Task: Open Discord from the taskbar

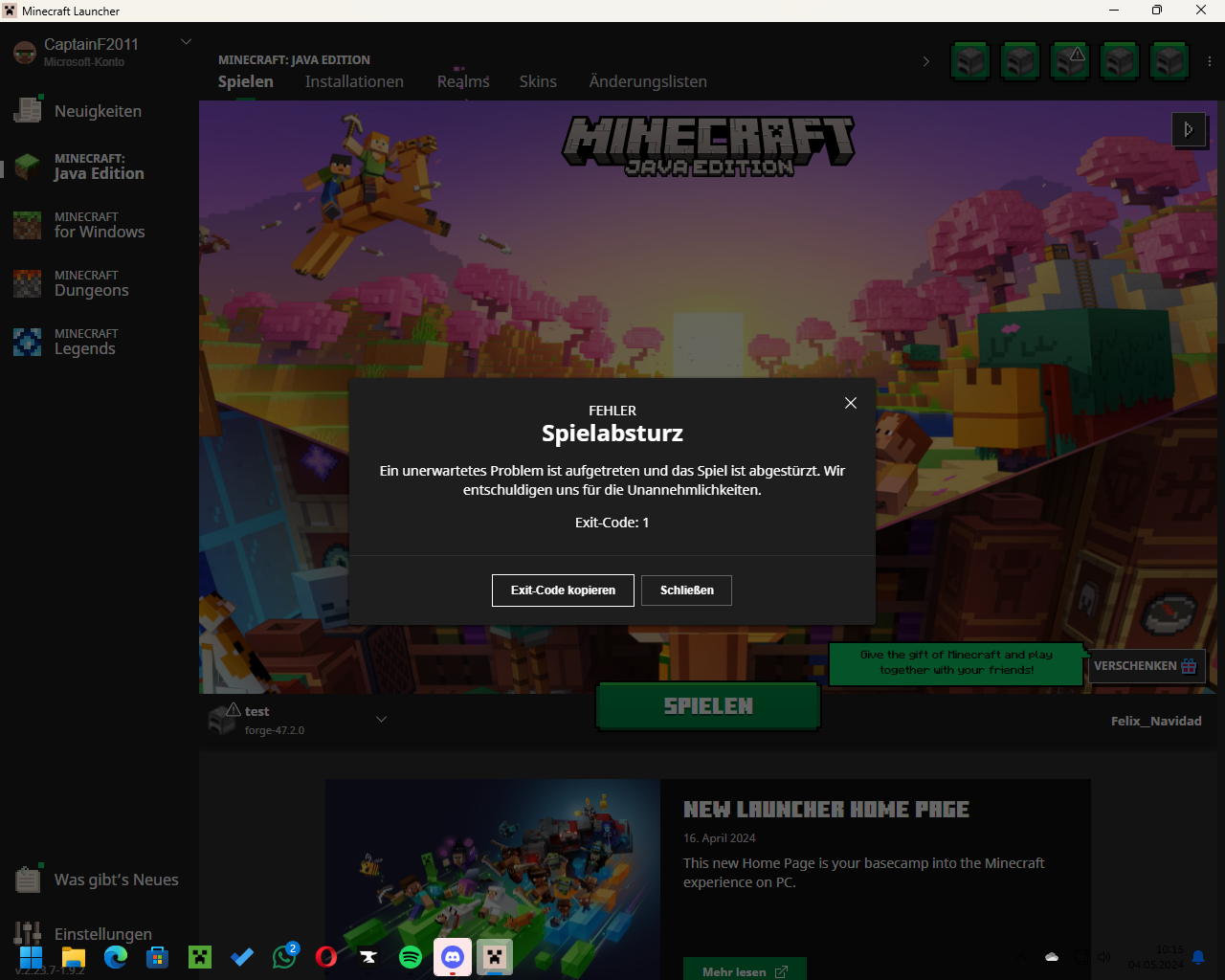Action: click(x=453, y=957)
